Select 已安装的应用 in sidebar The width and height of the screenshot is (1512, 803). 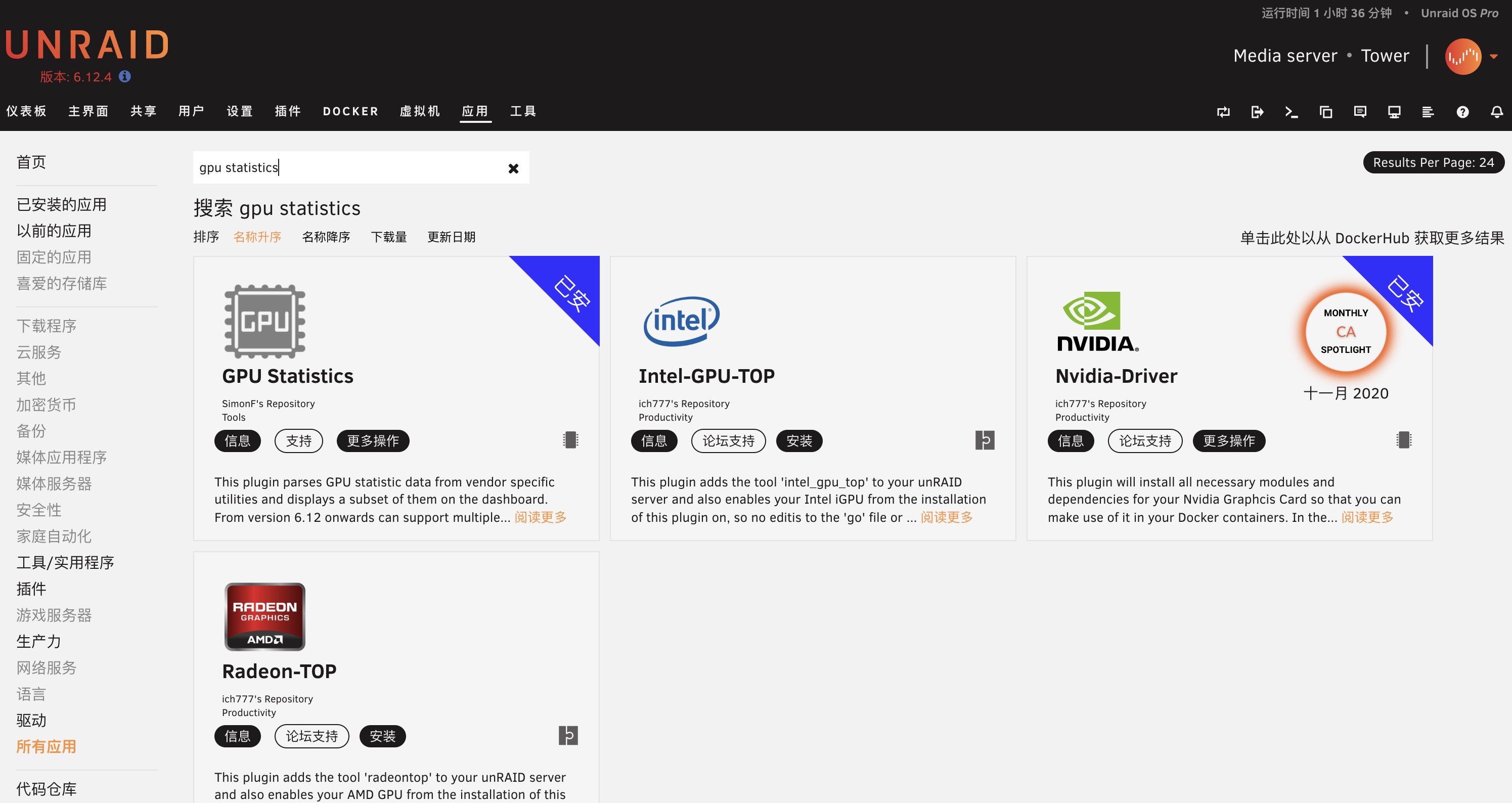62,204
